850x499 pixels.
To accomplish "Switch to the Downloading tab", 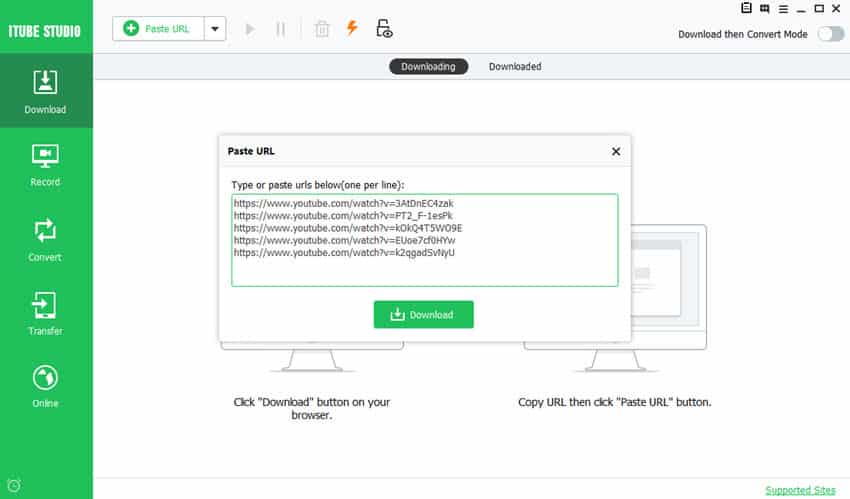I will (x=428, y=67).
